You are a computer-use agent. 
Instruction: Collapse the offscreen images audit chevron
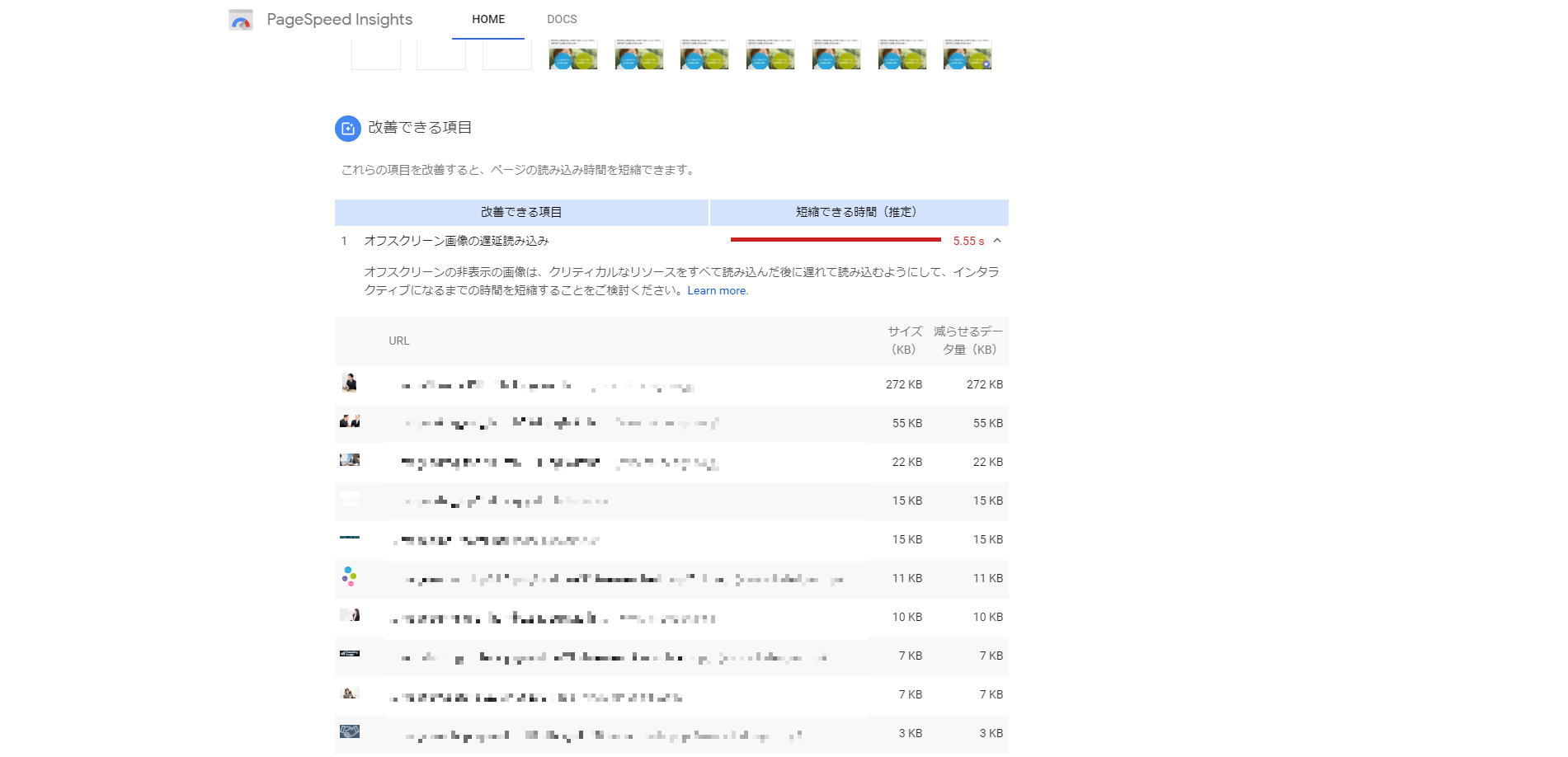997,241
